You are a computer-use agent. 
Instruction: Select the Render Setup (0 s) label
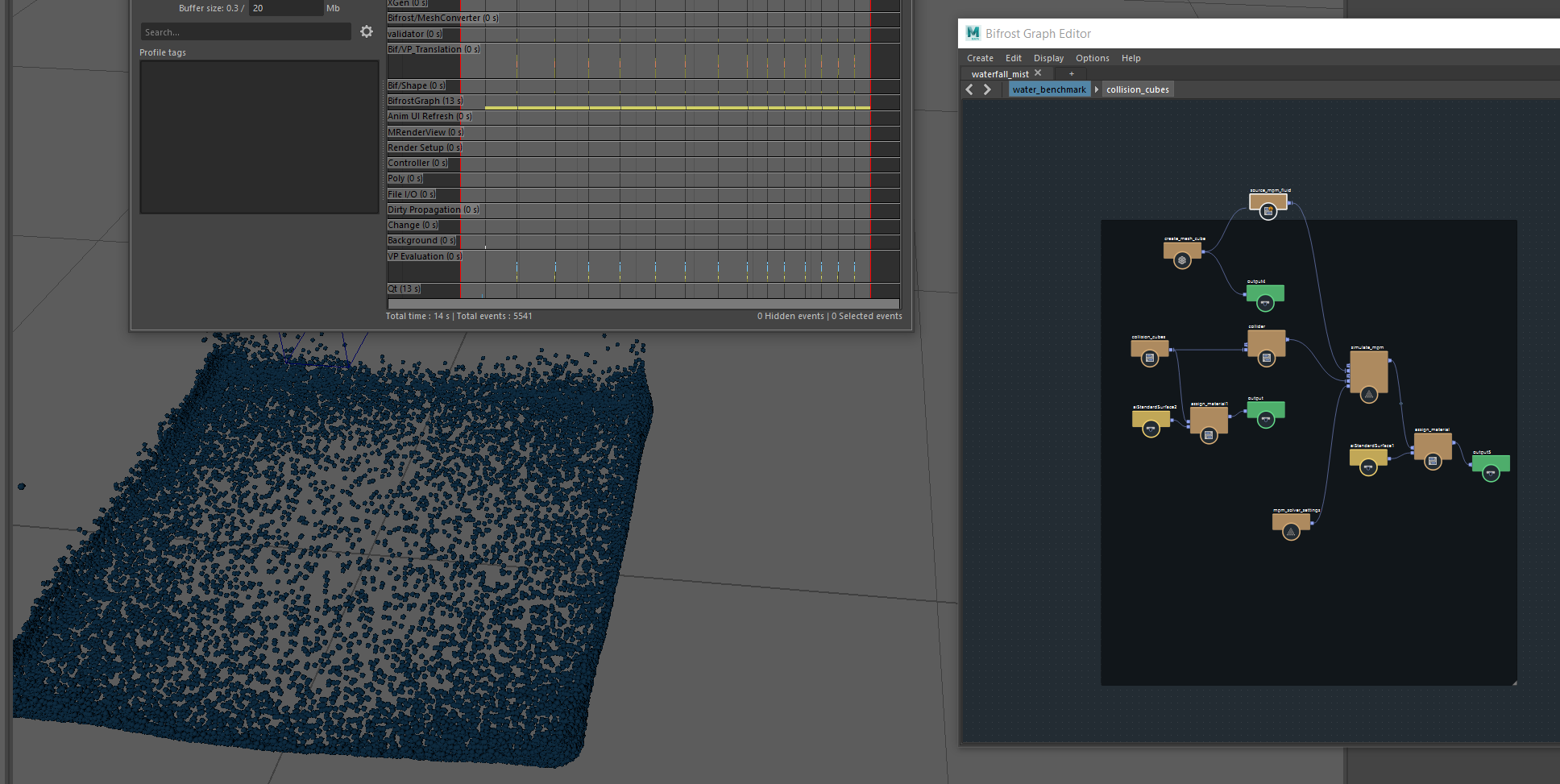tap(425, 147)
